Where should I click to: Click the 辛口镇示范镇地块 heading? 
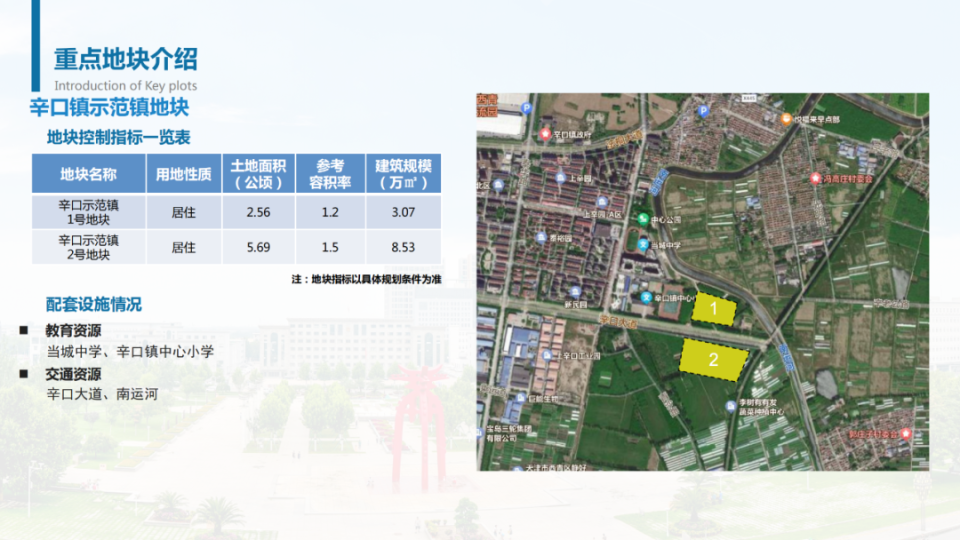click(x=110, y=107)
